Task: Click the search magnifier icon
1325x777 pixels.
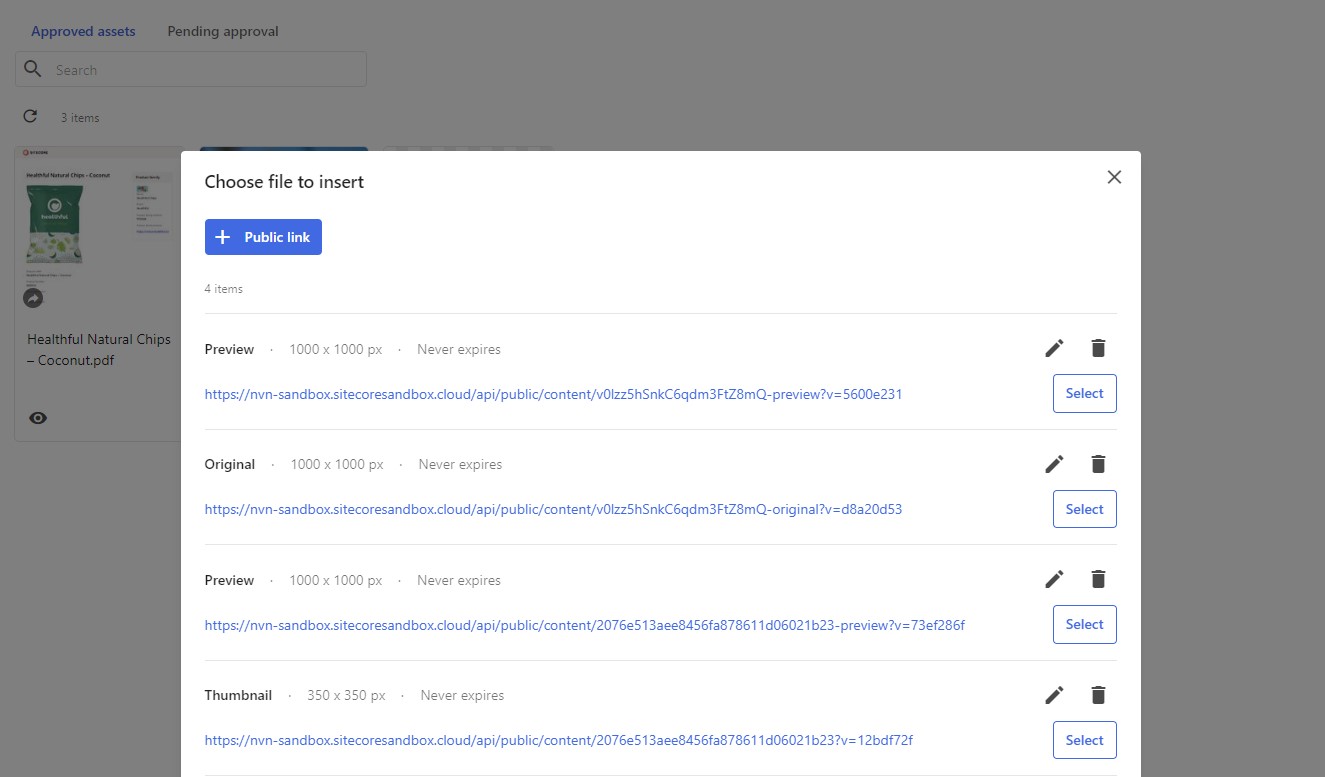Action: click(x=32, y=69)
